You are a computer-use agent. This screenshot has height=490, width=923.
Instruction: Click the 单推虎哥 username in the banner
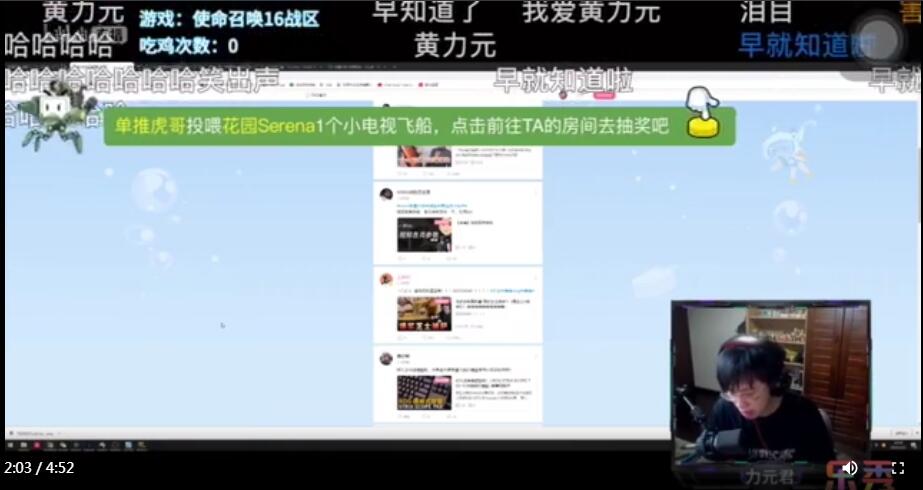tap(149, 127)
